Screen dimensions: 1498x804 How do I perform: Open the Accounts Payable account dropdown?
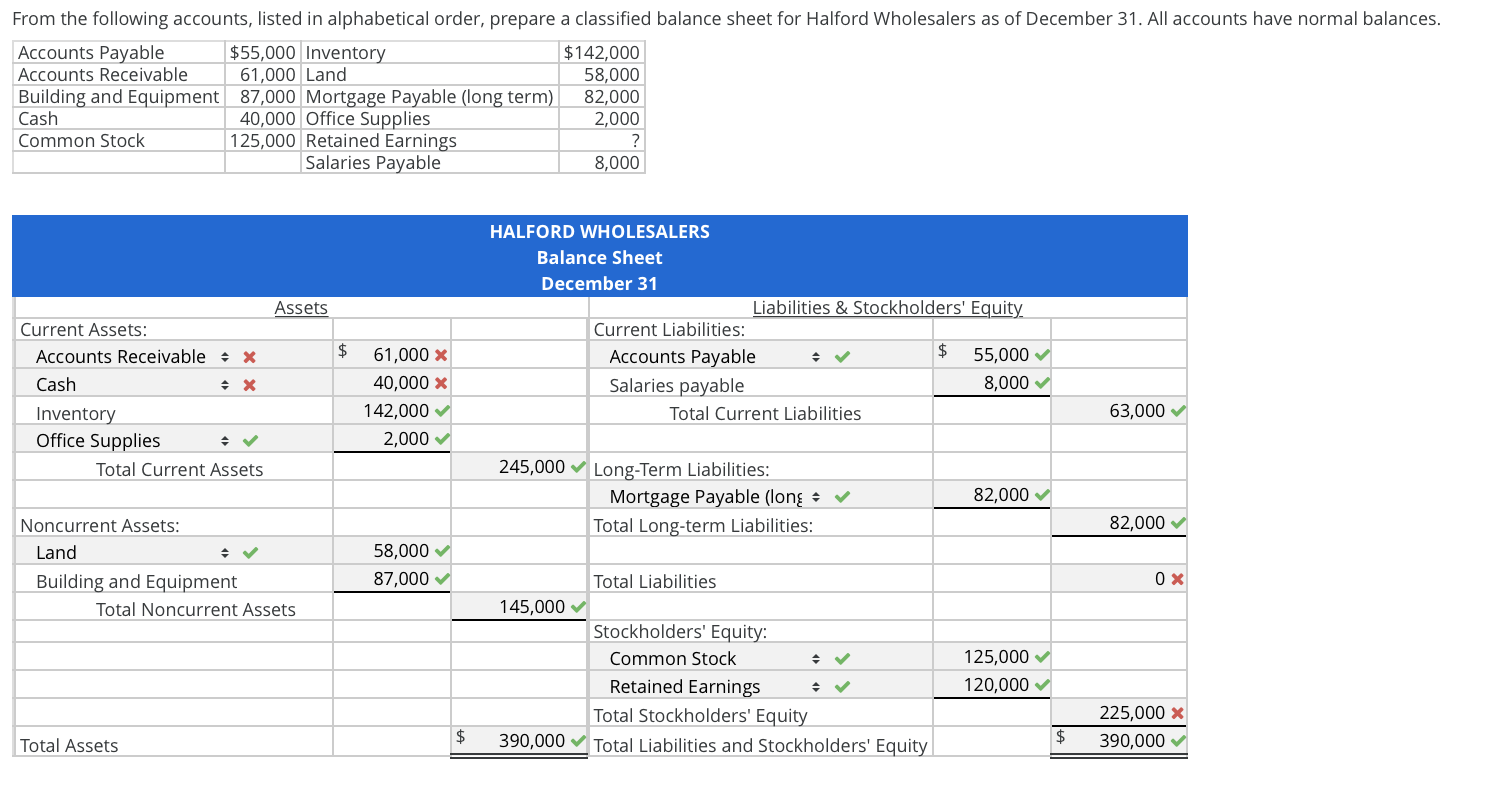click(716, 357)
